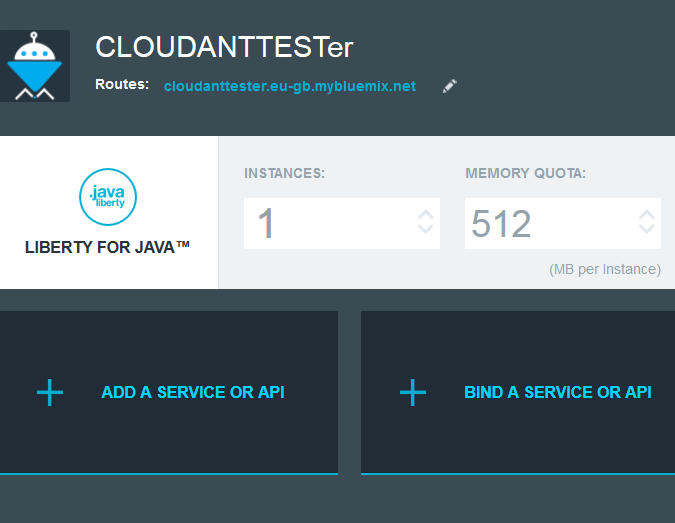Select BIND A SERVICE OR API text
Image resolution: width=675 pixels, height=523 pixels.
pyautogui.click(x=558, y=392)
